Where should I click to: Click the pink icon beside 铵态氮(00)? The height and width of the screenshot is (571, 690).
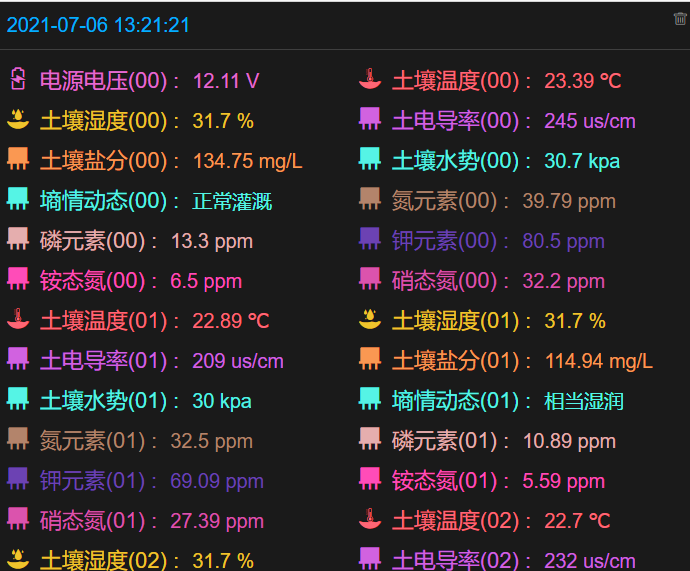18,280
